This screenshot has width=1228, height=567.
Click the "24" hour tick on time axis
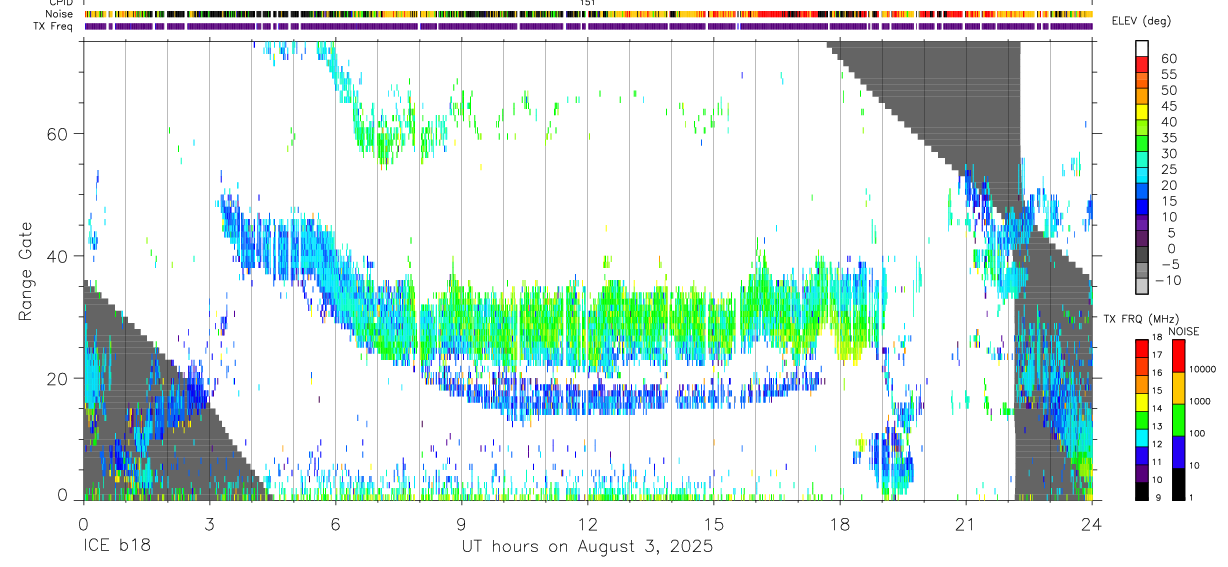pos(1091,523)
